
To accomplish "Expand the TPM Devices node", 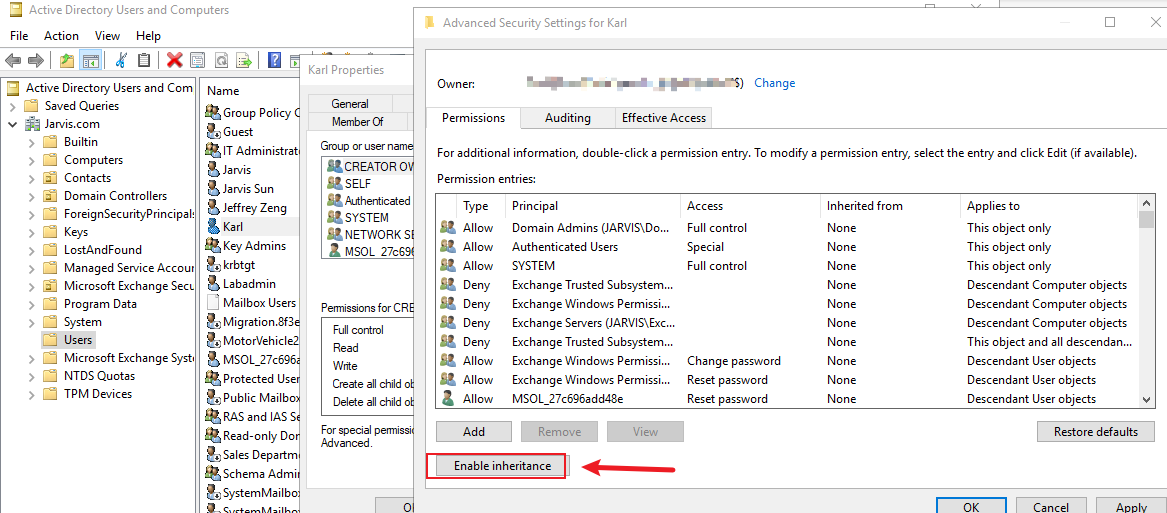I will pos(31,394).
